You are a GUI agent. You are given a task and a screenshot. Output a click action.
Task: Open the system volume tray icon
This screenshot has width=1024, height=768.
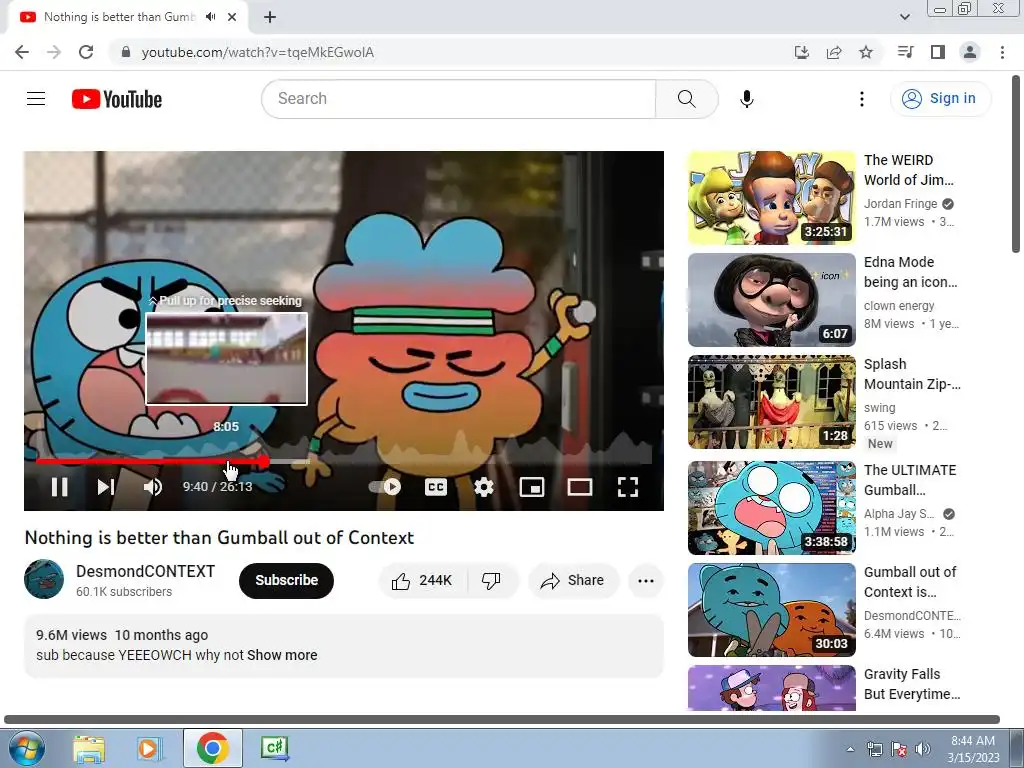pos(922,749)
